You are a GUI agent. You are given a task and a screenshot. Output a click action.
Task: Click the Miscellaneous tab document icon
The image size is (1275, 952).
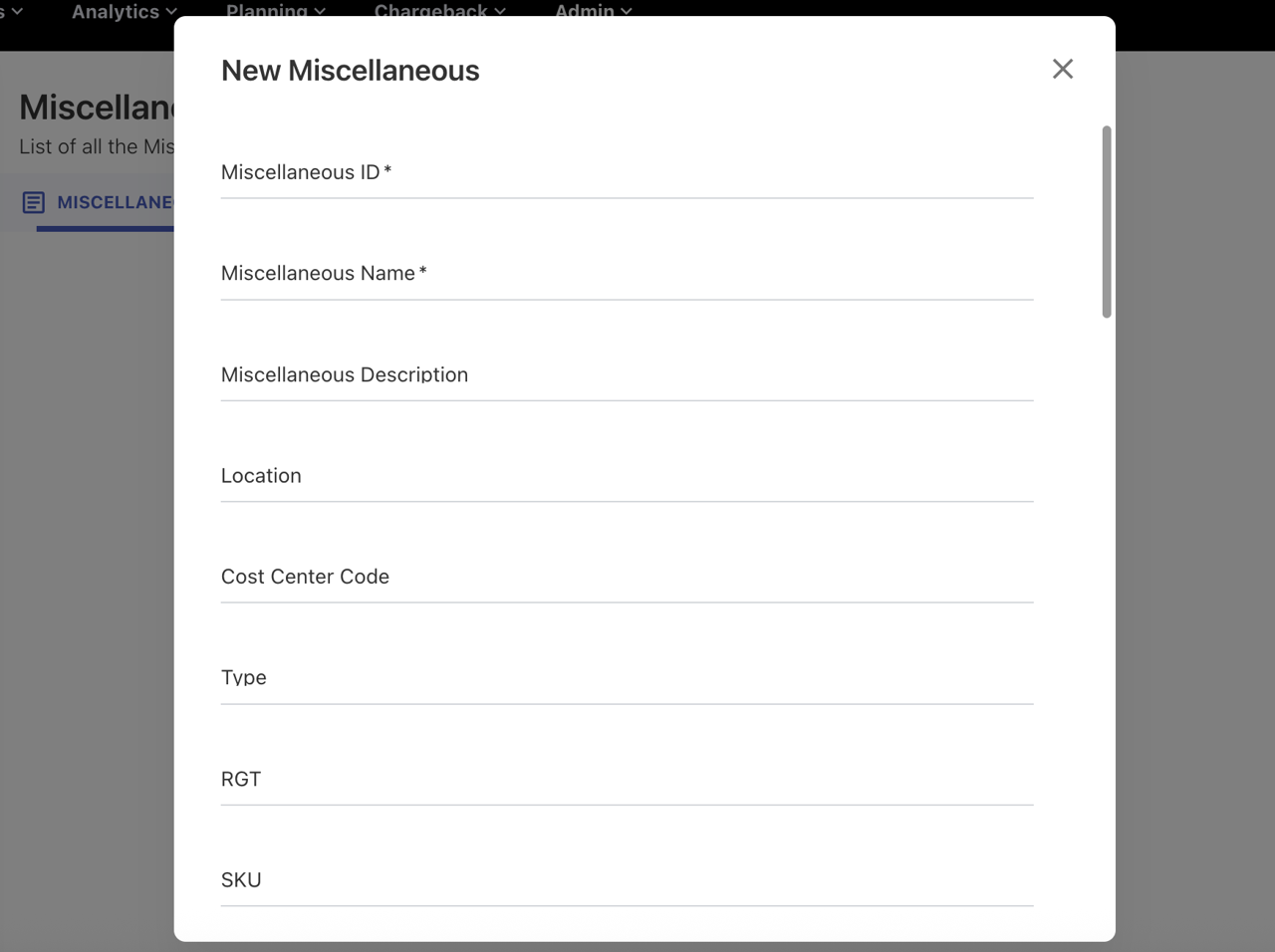(x=33, y=203)
